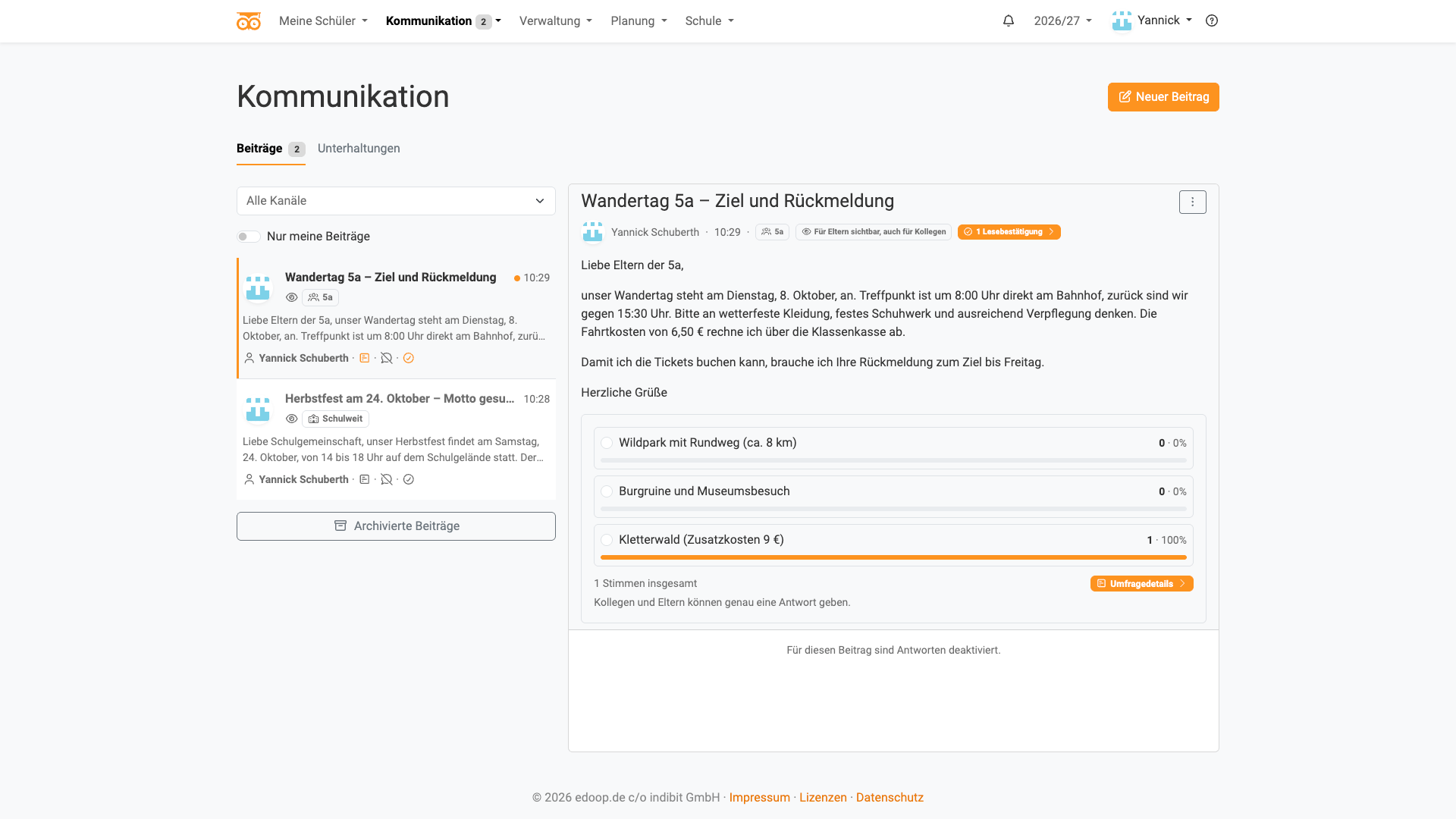Open the 2026/27 school year dropdown
Screen dimensions: 1456x819
[x=1062, y=21]
